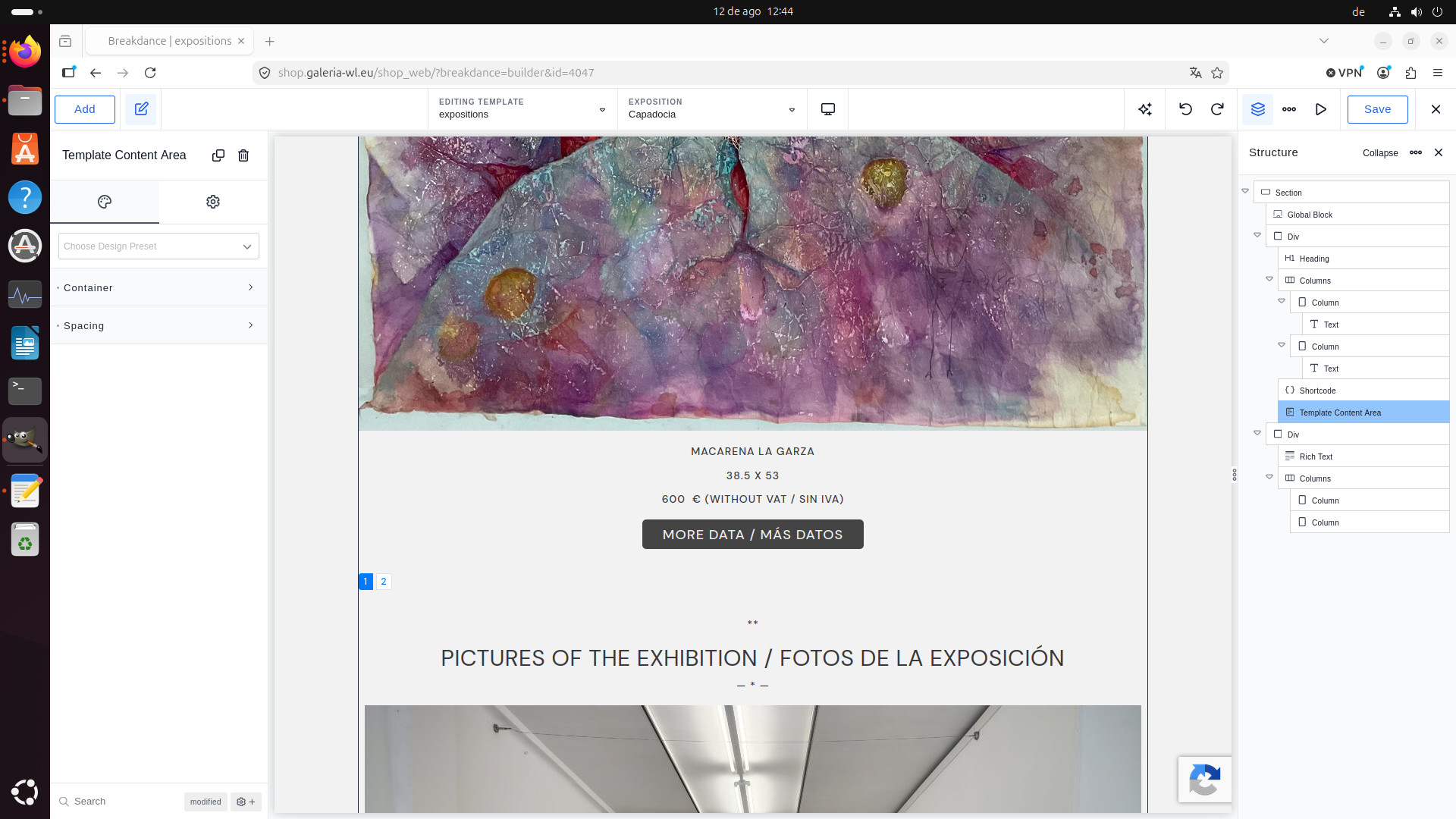Open the Trash from the dock
1456x819 pixels.
pyautogui.click(x=25, y=540)
